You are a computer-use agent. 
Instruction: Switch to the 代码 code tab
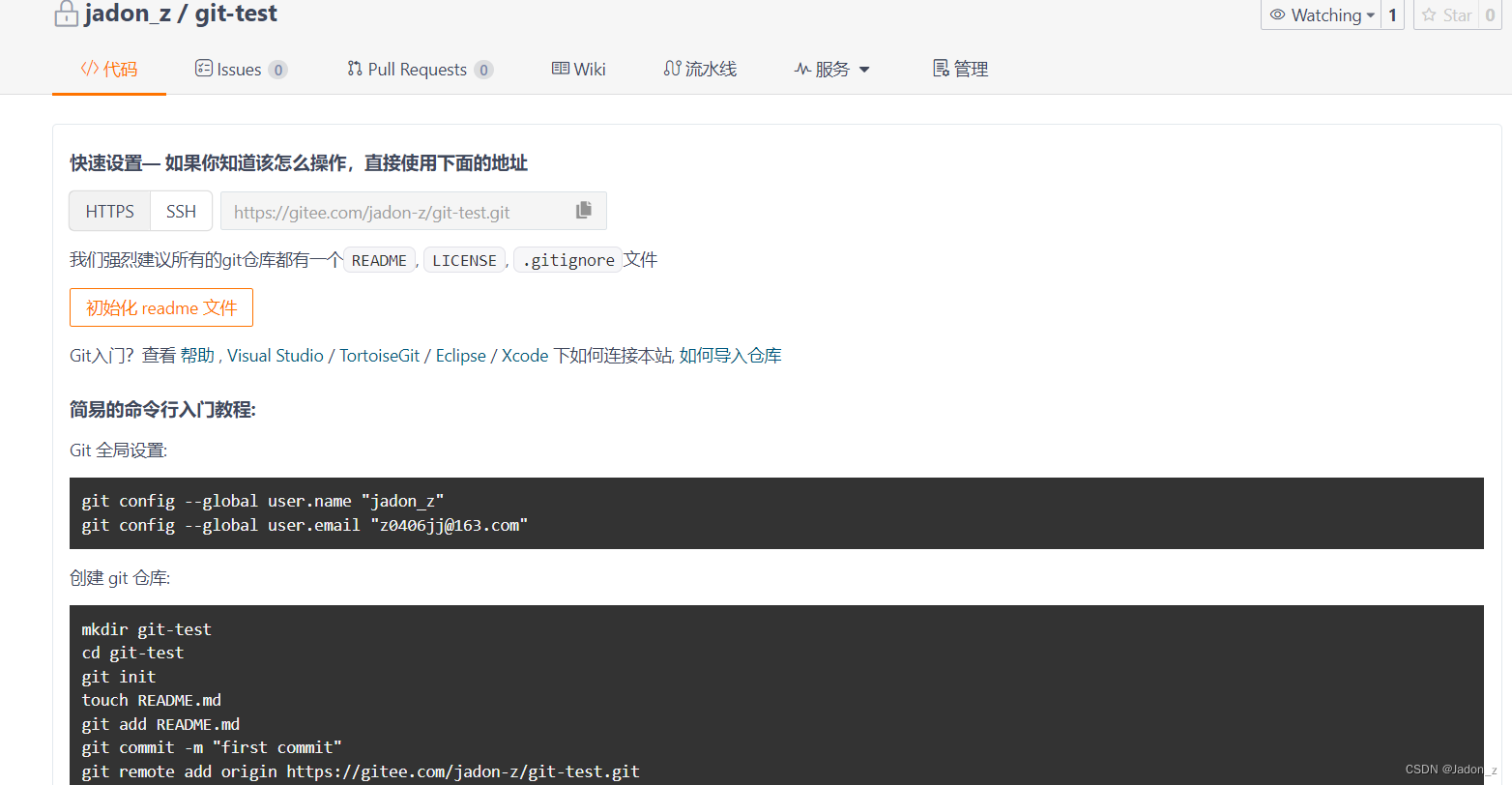point(109,69)
